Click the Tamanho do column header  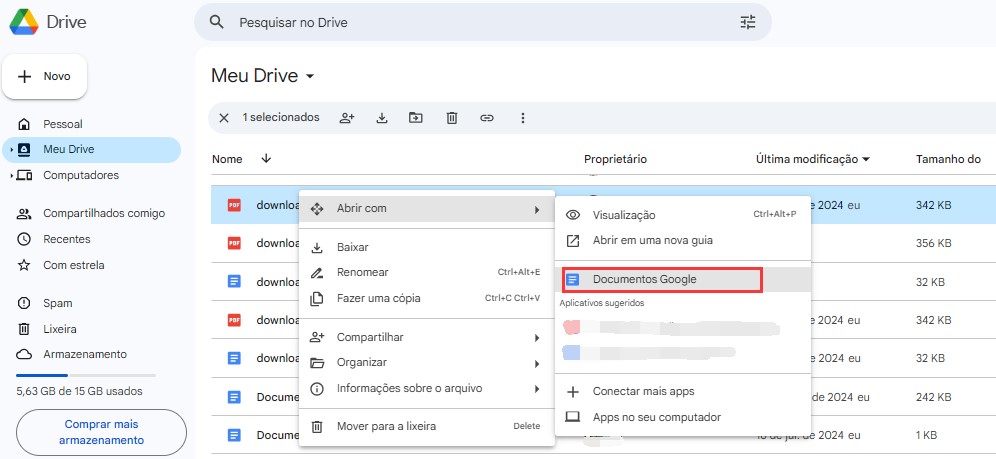pyautogui.click(x=948, y=159)
